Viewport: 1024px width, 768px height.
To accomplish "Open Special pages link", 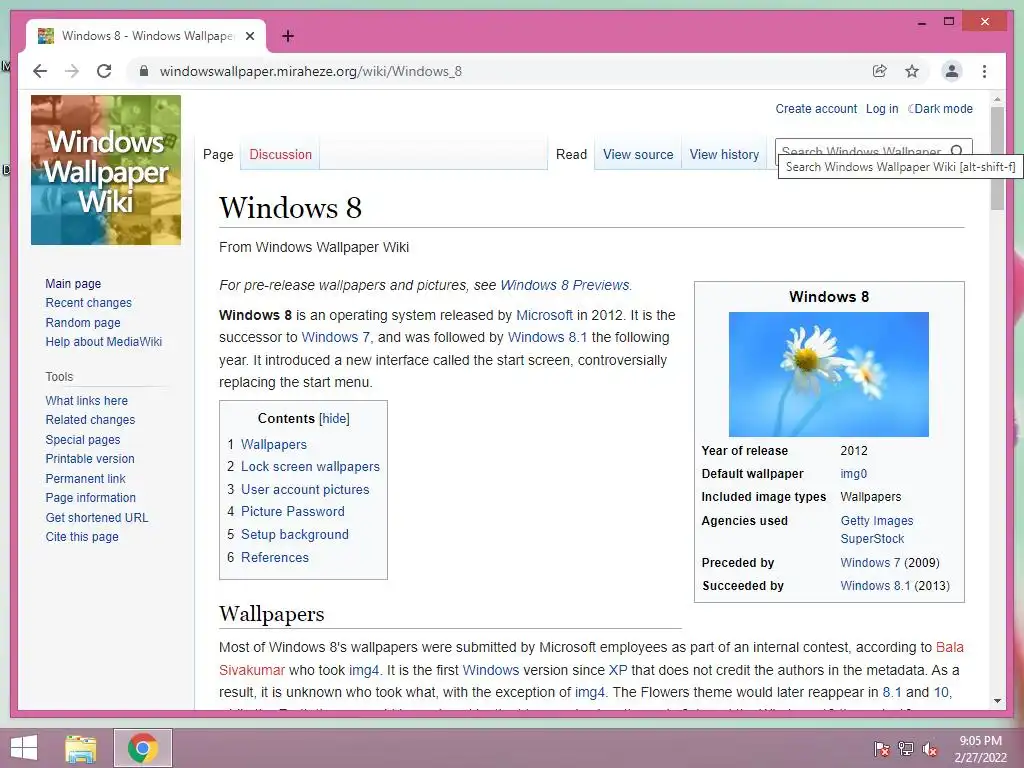I will coord(83,440).
